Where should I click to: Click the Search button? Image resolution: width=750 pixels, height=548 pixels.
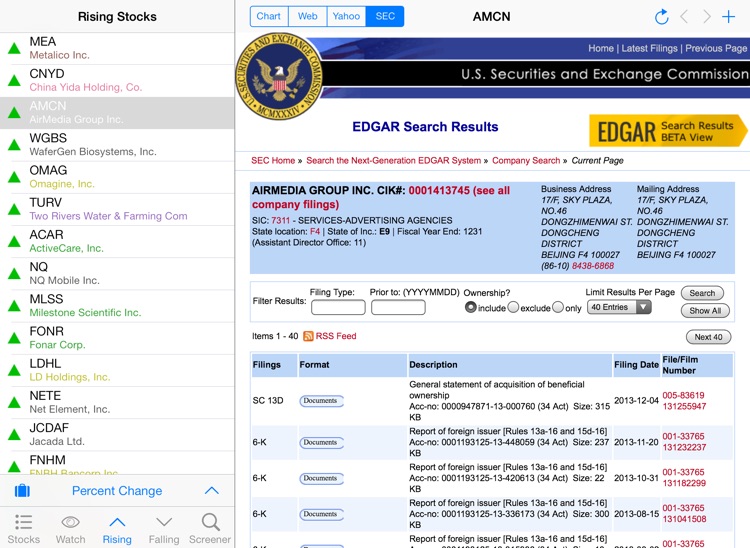pos(702,293)
